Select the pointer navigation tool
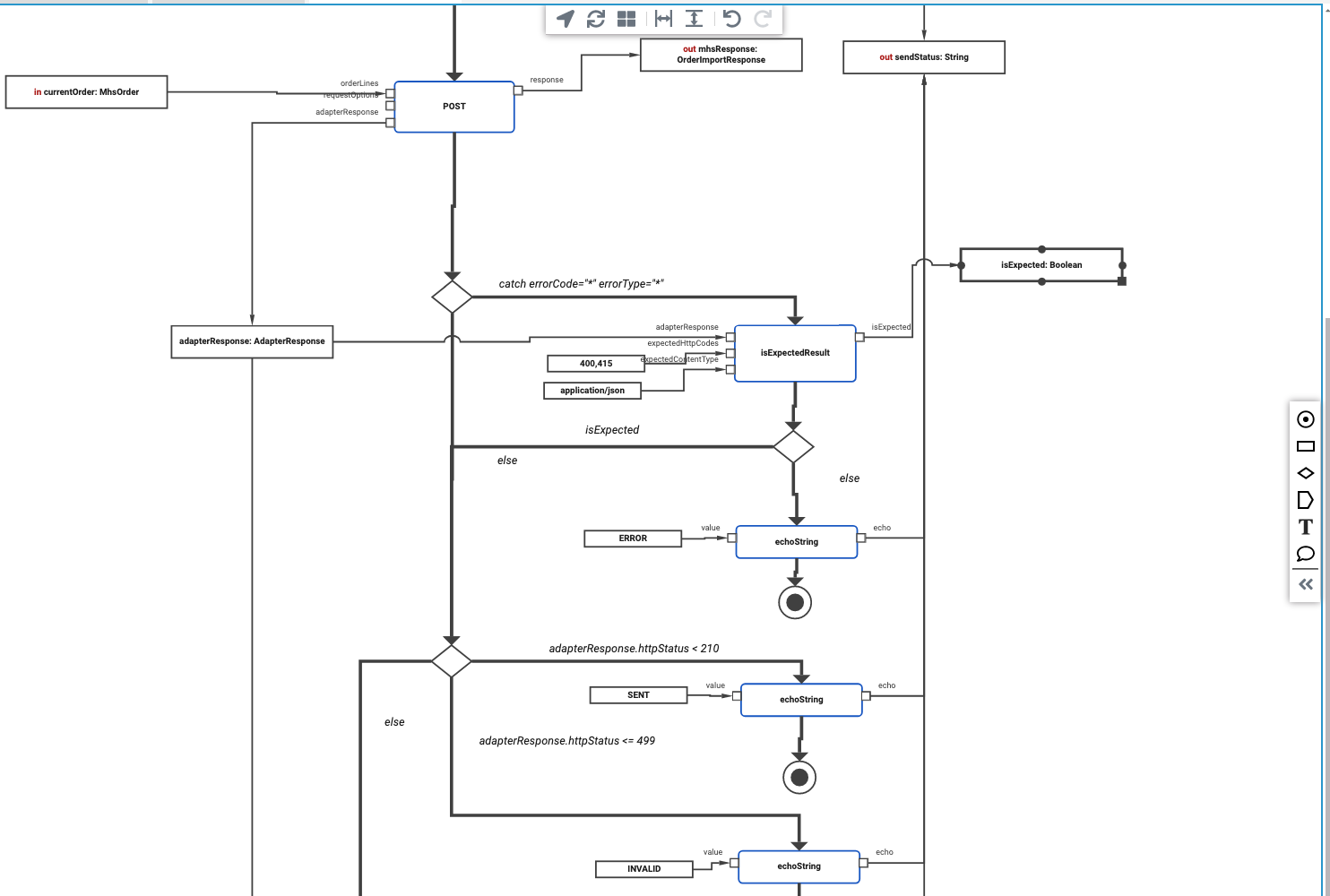 563,18
